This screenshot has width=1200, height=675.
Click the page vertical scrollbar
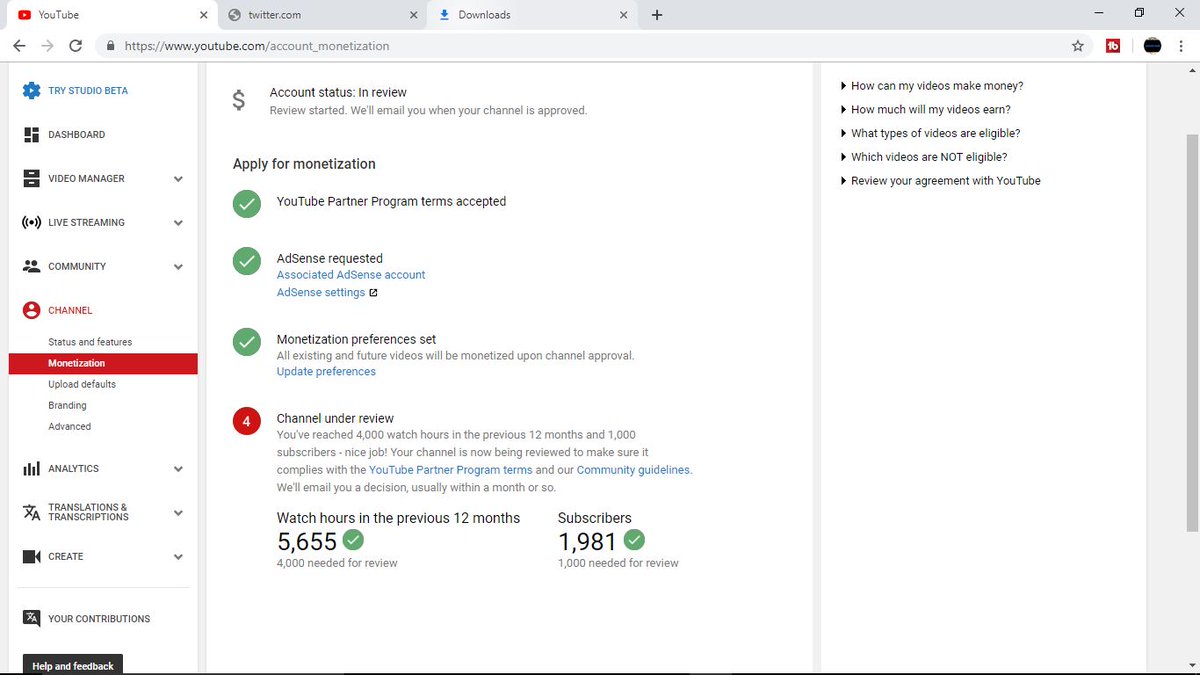click(1192, 333)
